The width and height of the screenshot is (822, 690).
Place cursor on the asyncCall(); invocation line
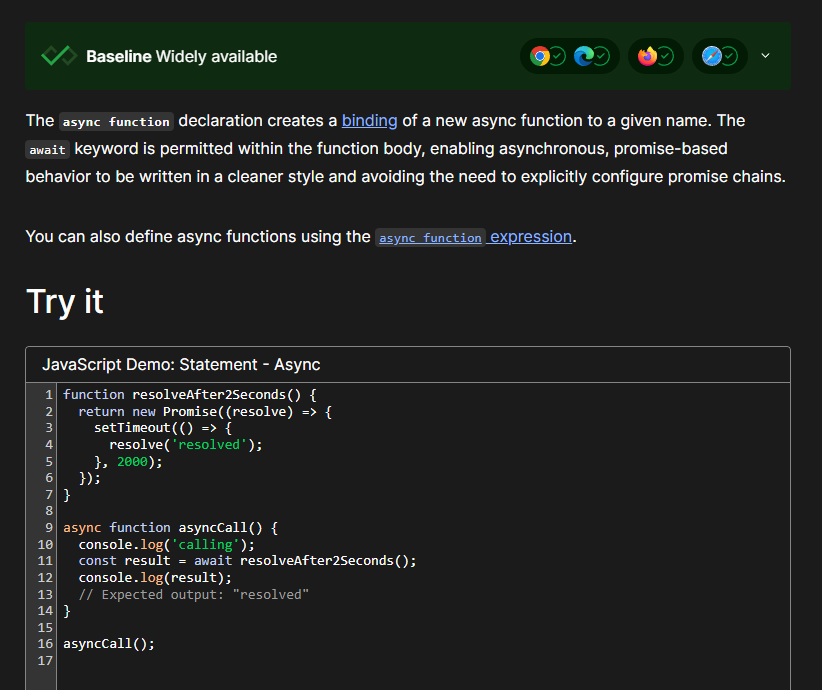109,644
